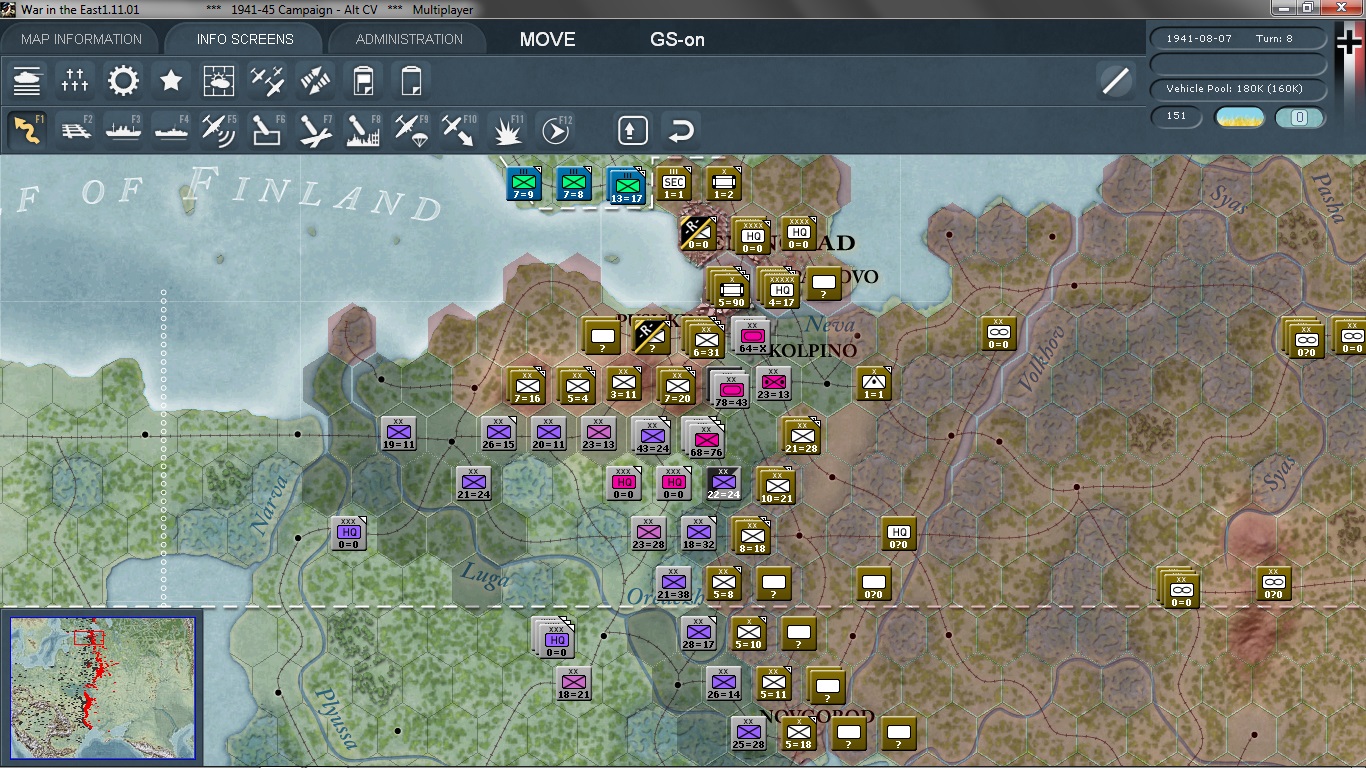Screen dimensions: 1366x768
Task: Click the crossed striped arrows icon
Action: (x=315, y=80)
